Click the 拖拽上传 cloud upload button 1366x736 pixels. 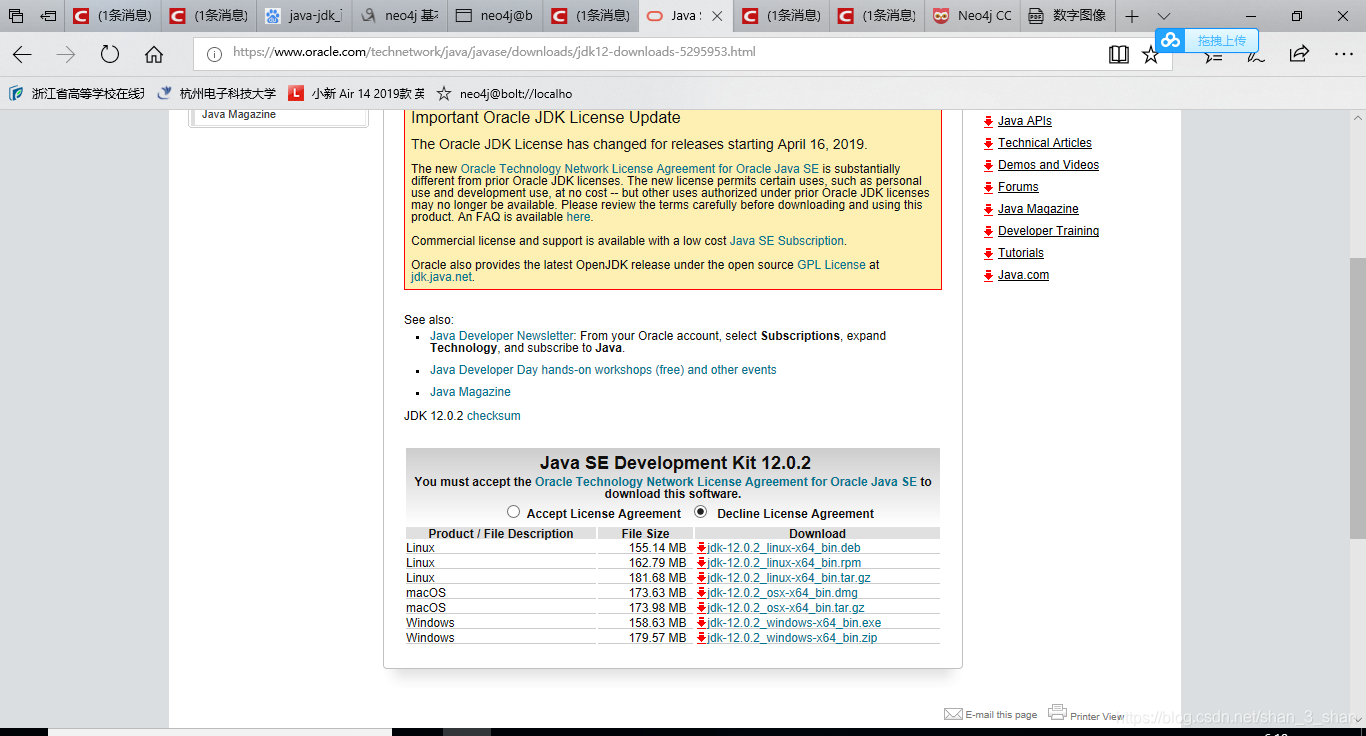(1207, 40)
